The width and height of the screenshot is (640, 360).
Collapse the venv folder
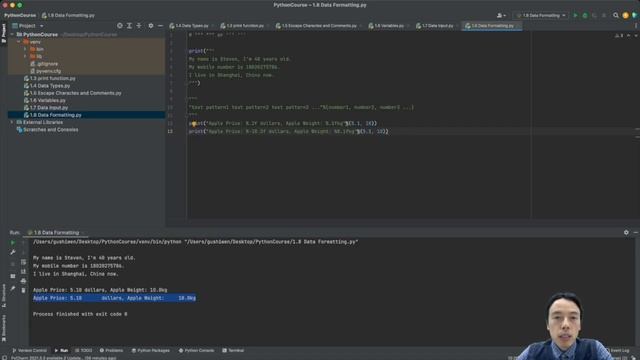(19, 42)
